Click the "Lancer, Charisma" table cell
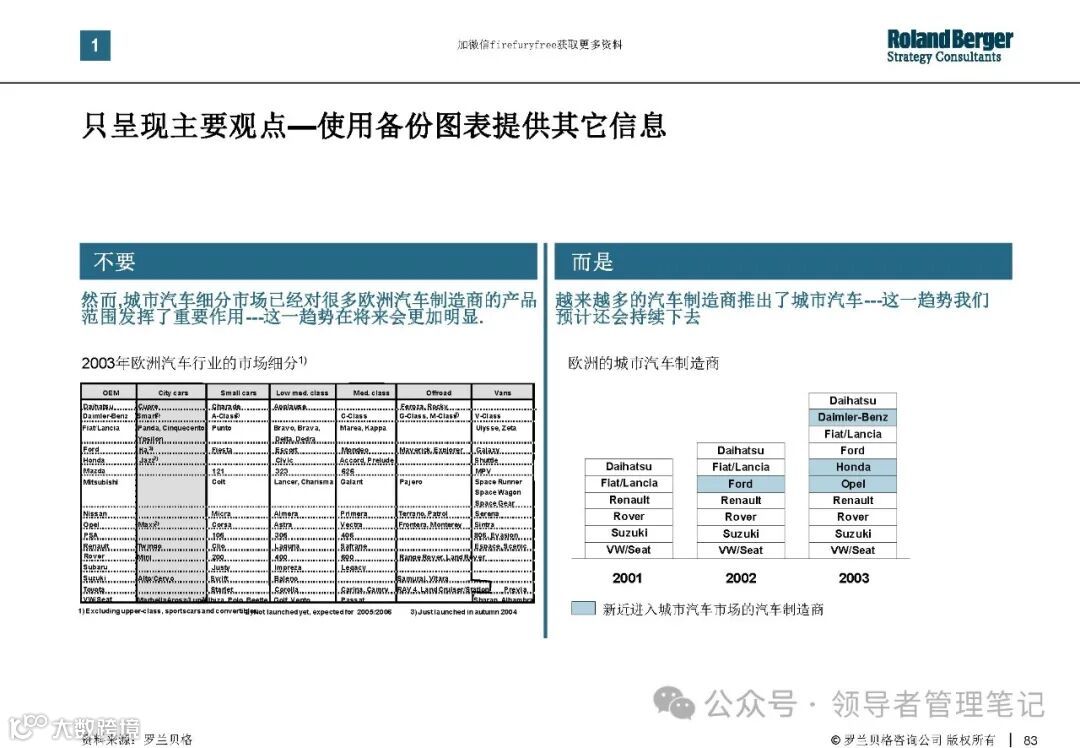The width and height of the screenshot is (1080, 748). tap(304, 482)
